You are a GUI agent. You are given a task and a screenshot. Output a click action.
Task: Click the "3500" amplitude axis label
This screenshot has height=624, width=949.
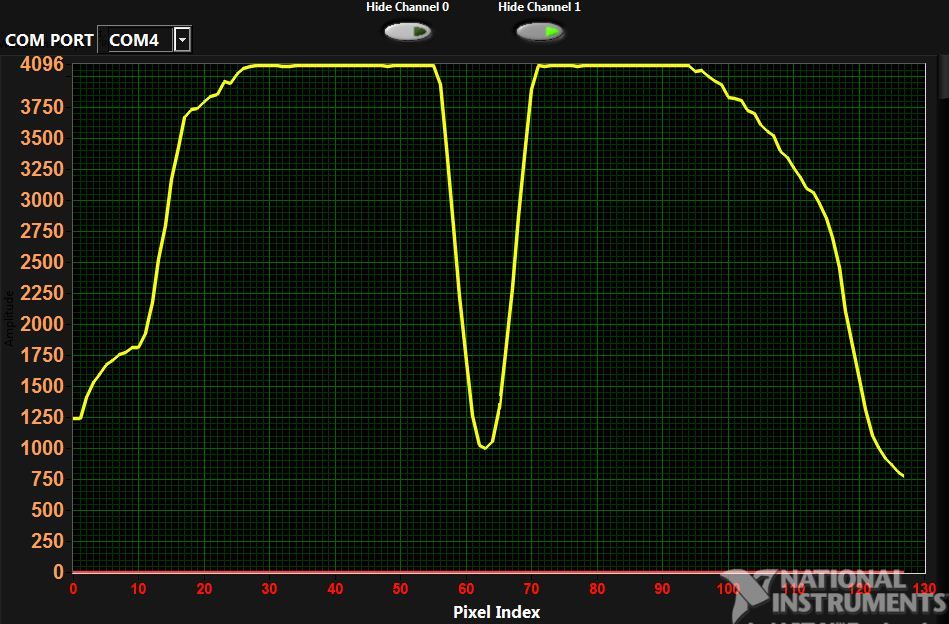pyautogui.click(x=42, y=138)
